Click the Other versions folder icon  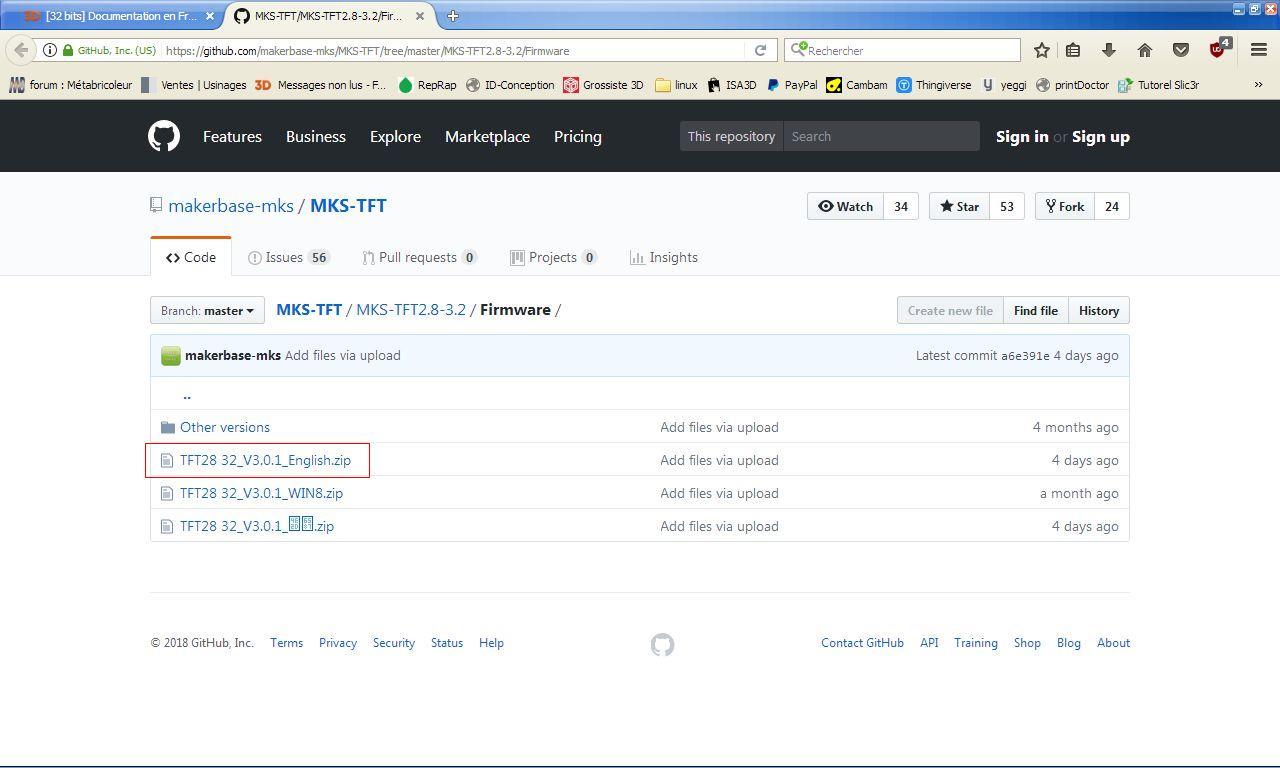tap(168, 427)
